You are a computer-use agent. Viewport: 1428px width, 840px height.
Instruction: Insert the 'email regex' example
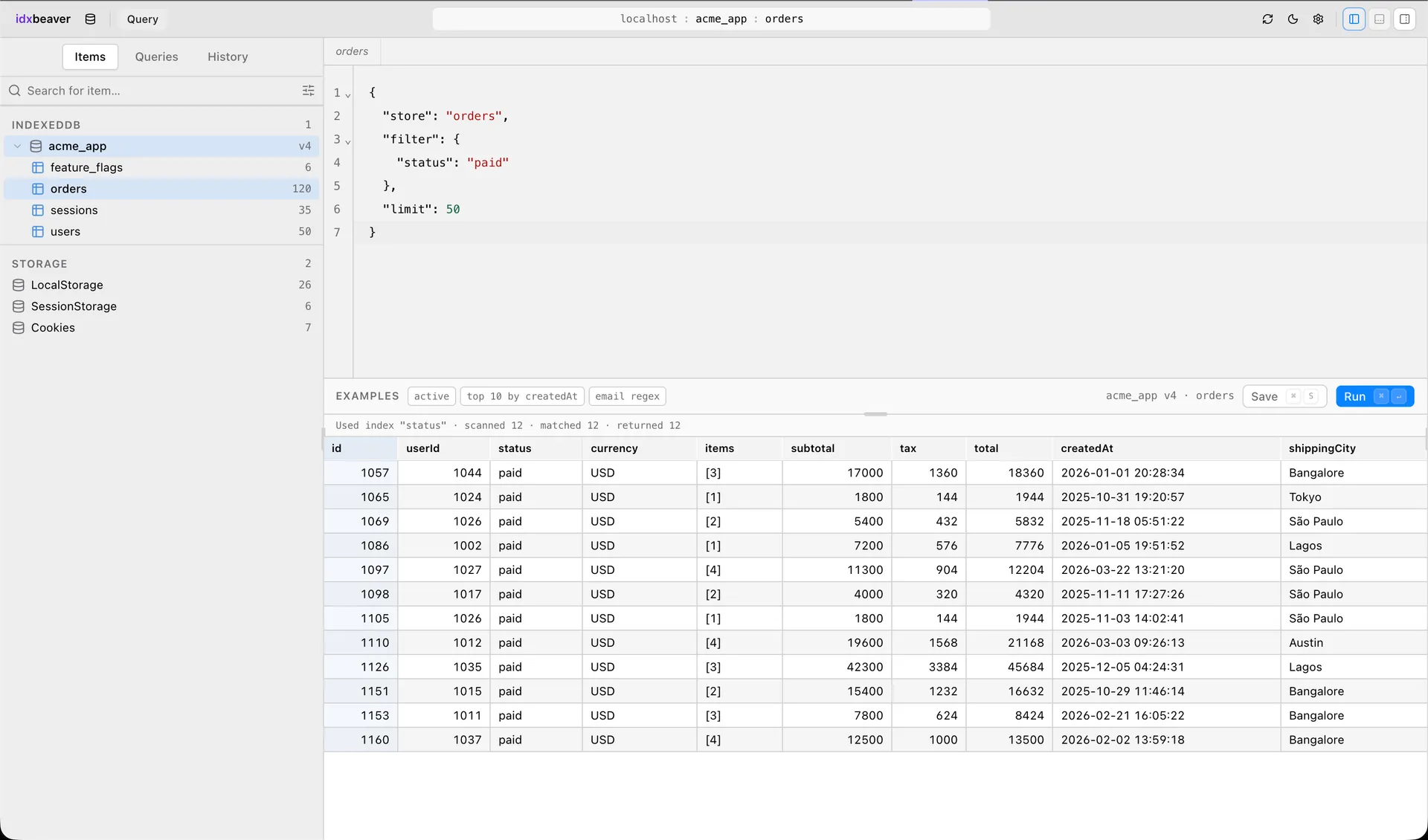(627, 396)
